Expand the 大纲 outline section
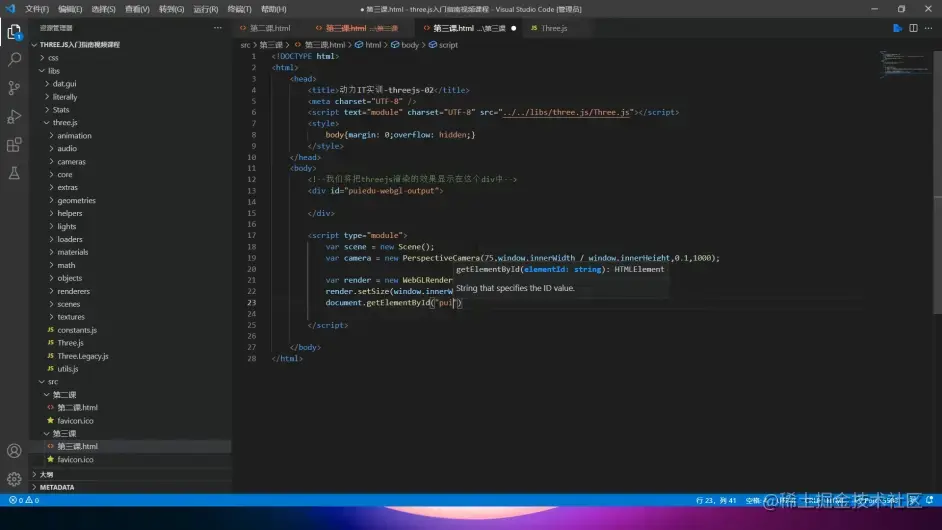This screenshot has height=530, width=942. [x=46, y=475]
